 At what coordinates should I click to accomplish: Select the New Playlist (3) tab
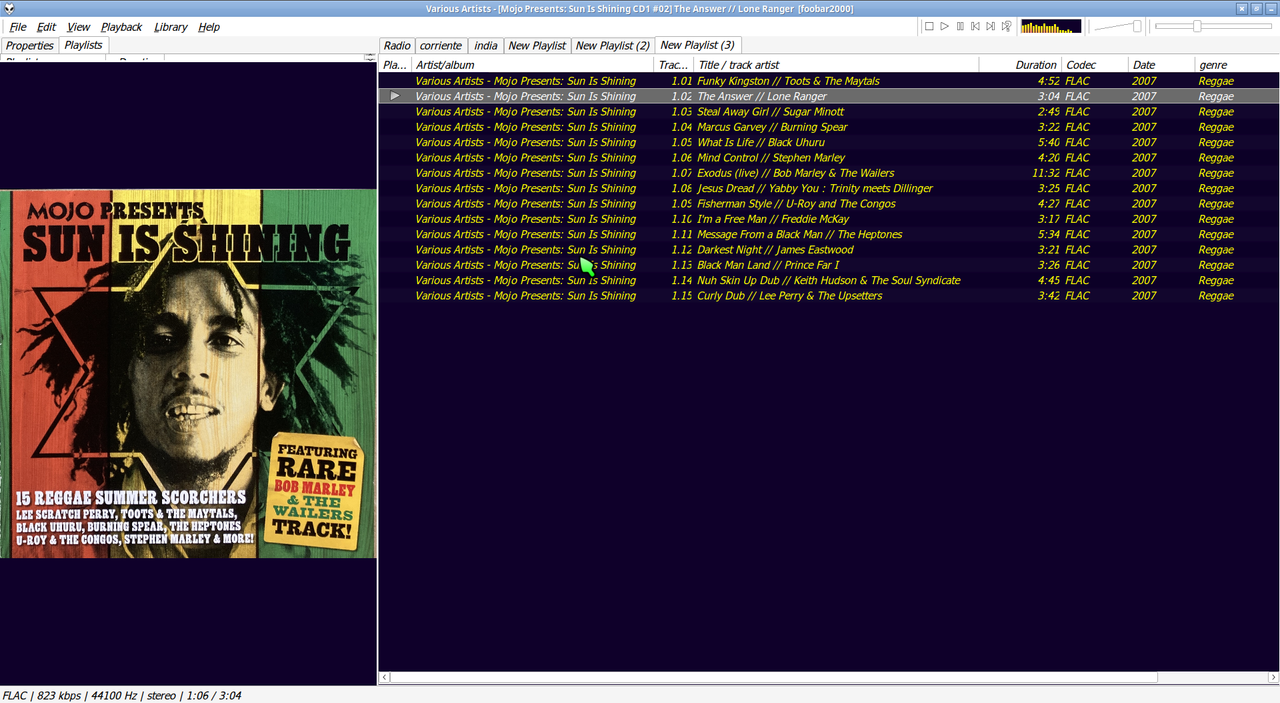pyautogui.click(x=698, y=45)
